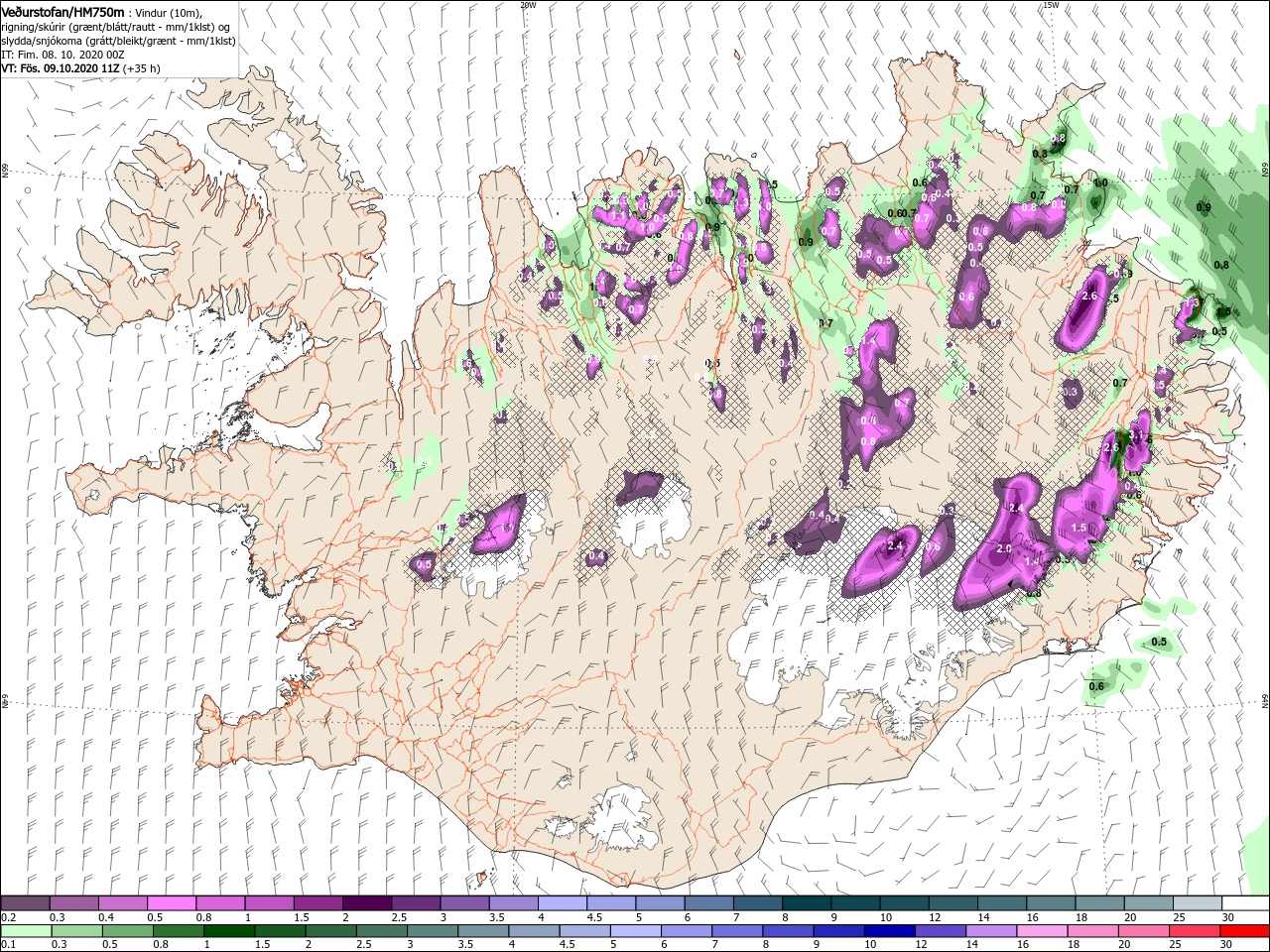The height and width of the screenshot is (952, 1270).
Task: Pick the pale green 0.1 swatch in bottom row
Action: pos(26,931)
